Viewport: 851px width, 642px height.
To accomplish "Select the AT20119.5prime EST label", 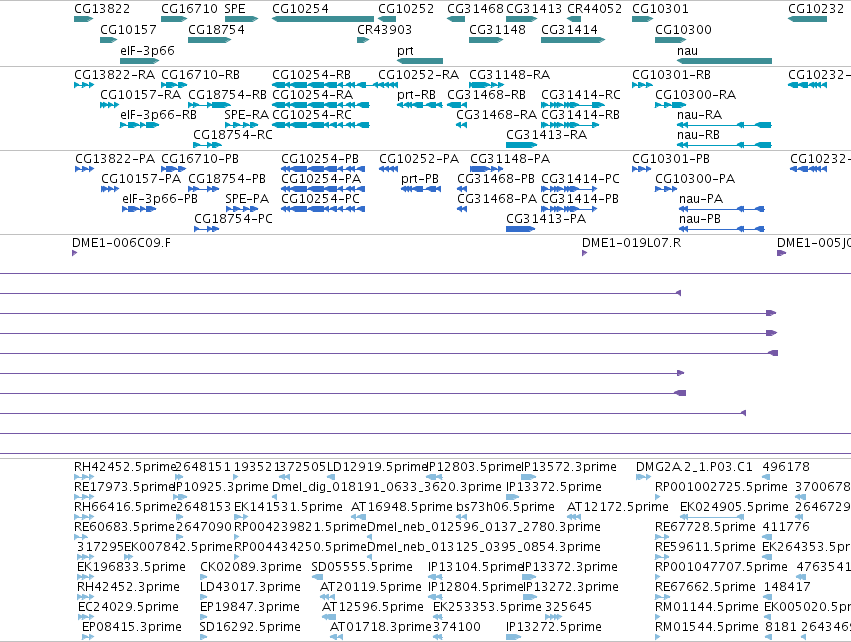I will [x=371, y=587].
